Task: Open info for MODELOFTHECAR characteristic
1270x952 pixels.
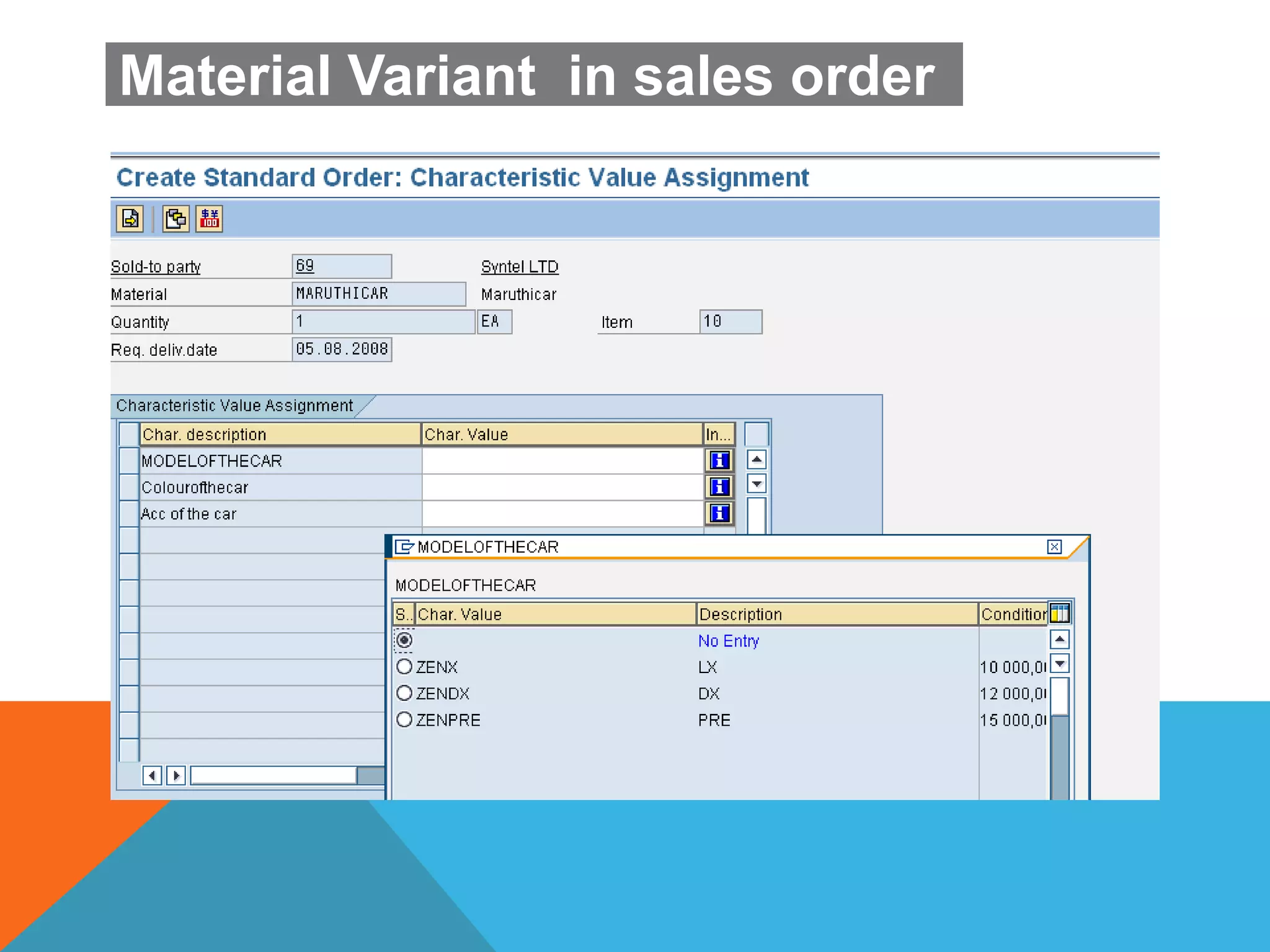Action: point(719,461)
